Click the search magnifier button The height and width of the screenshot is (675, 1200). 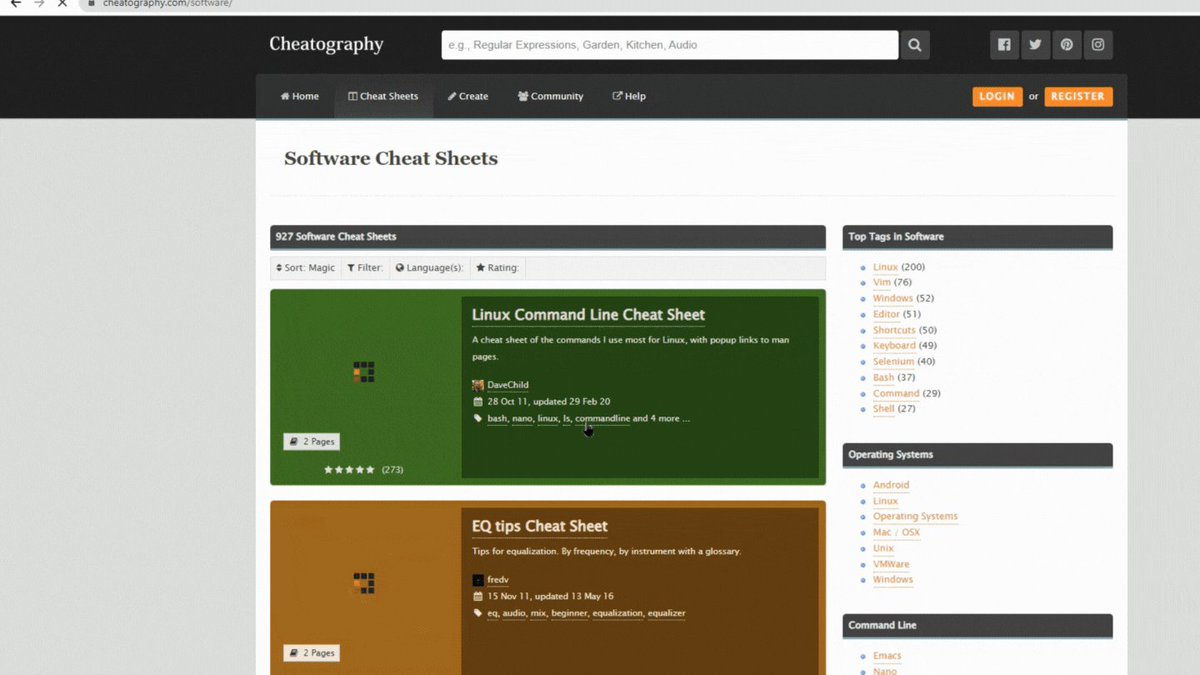pyautogui.click(x=914, y=45)
